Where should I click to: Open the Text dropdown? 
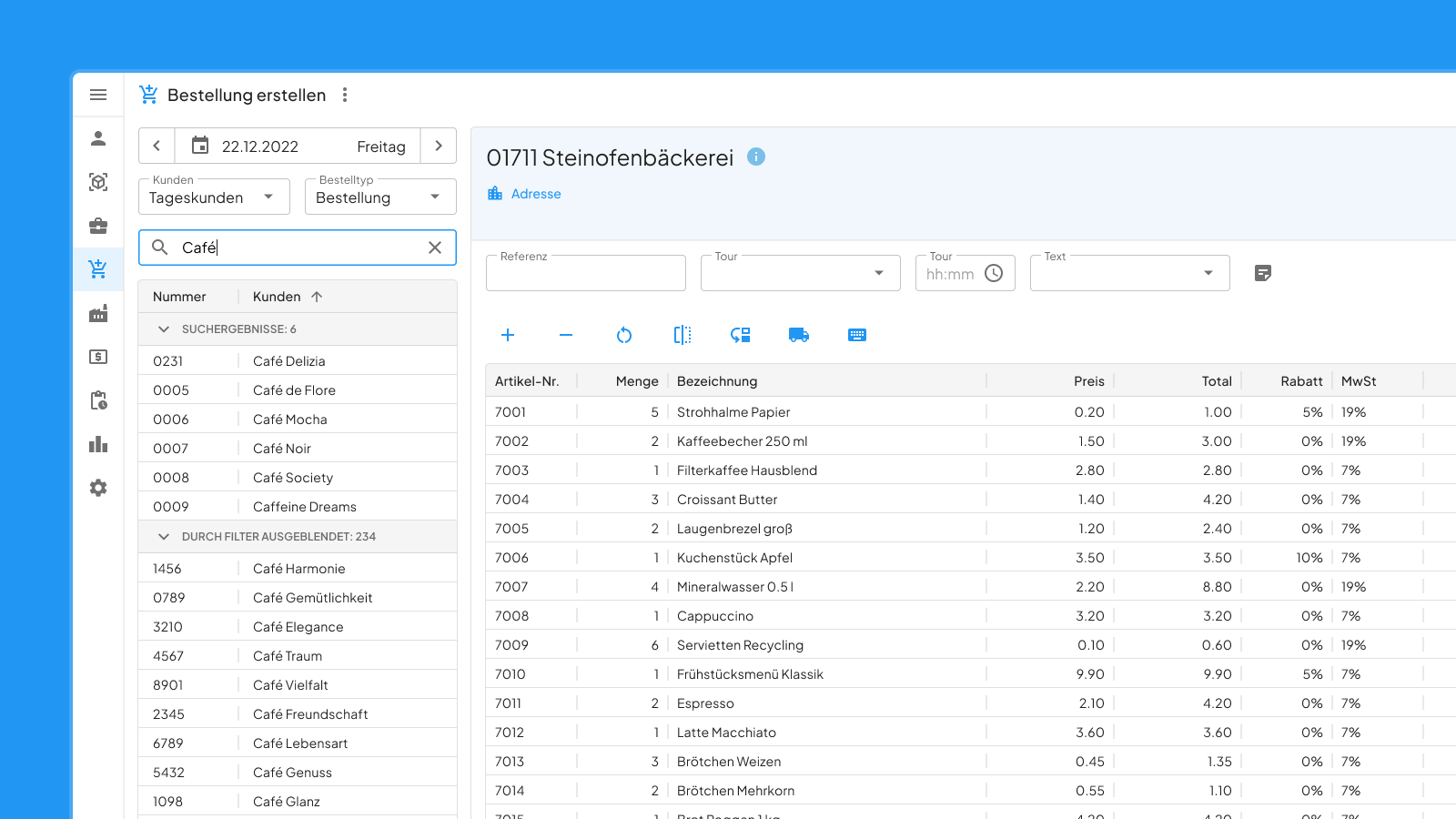(1130, 273)
